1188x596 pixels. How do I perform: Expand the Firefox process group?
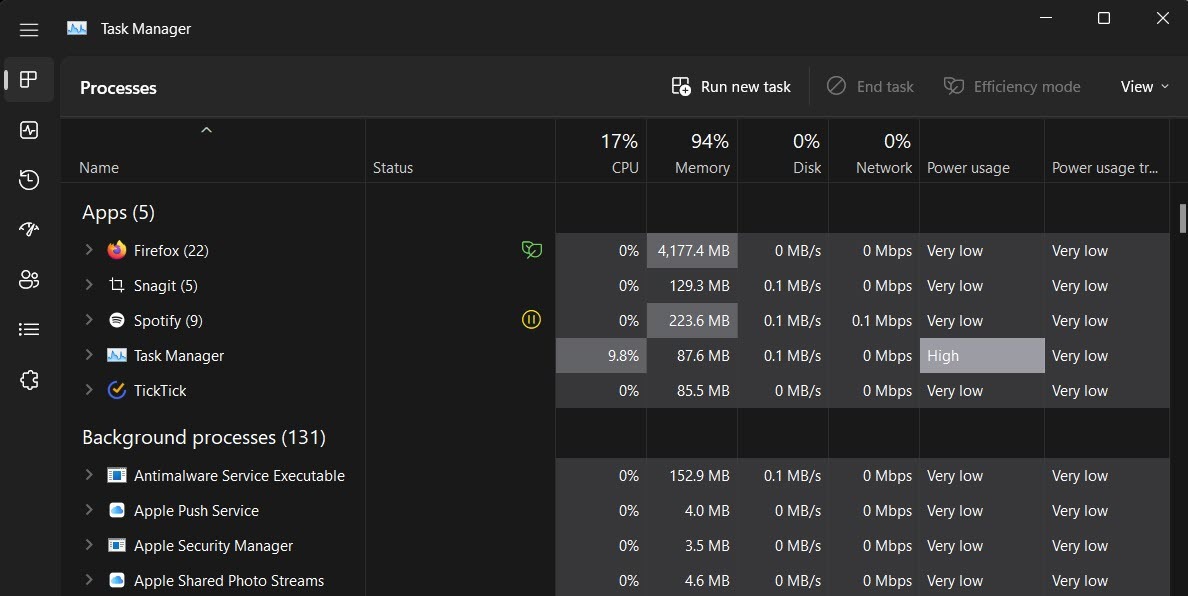pos(88,250)
